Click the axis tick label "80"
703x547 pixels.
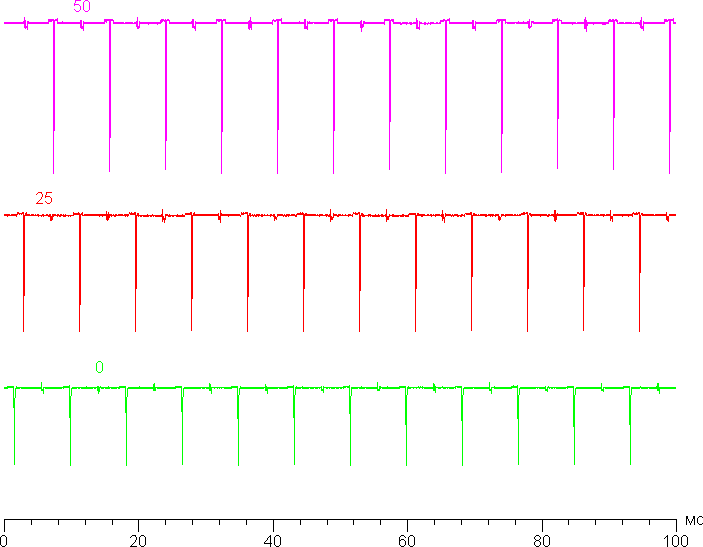coord(542,540)
